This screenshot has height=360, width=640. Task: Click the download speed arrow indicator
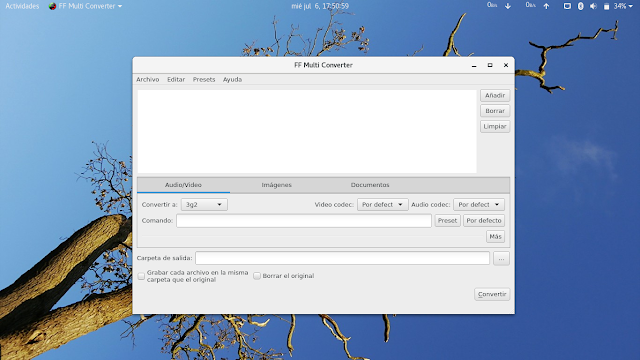point(508,6)
